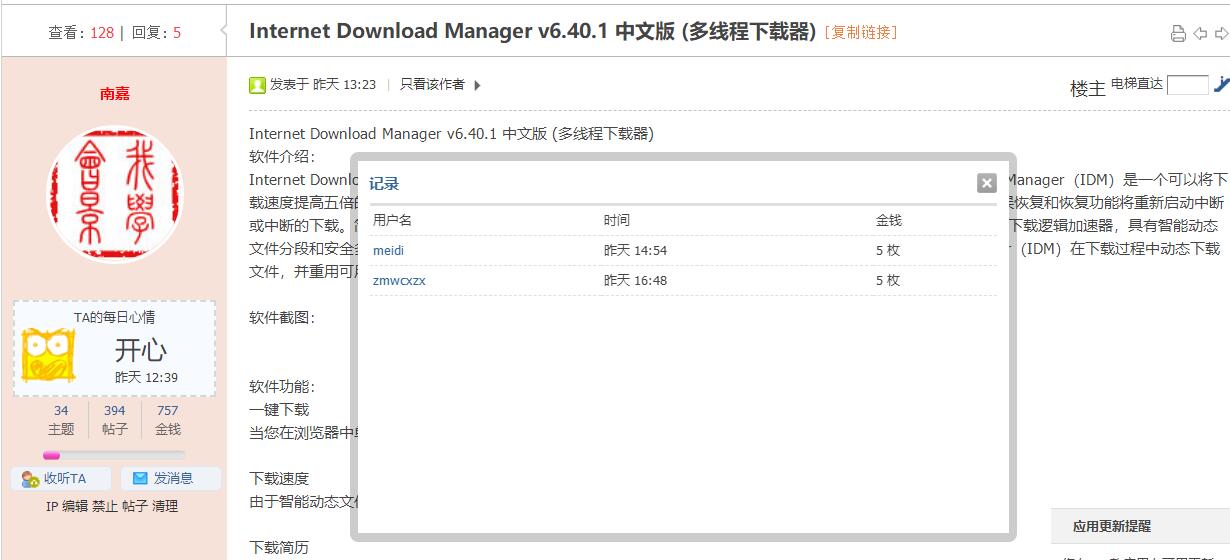This screenshot has width=1230, height=560.
Task: Click the 时间 column header
Action: click(617, 220)
